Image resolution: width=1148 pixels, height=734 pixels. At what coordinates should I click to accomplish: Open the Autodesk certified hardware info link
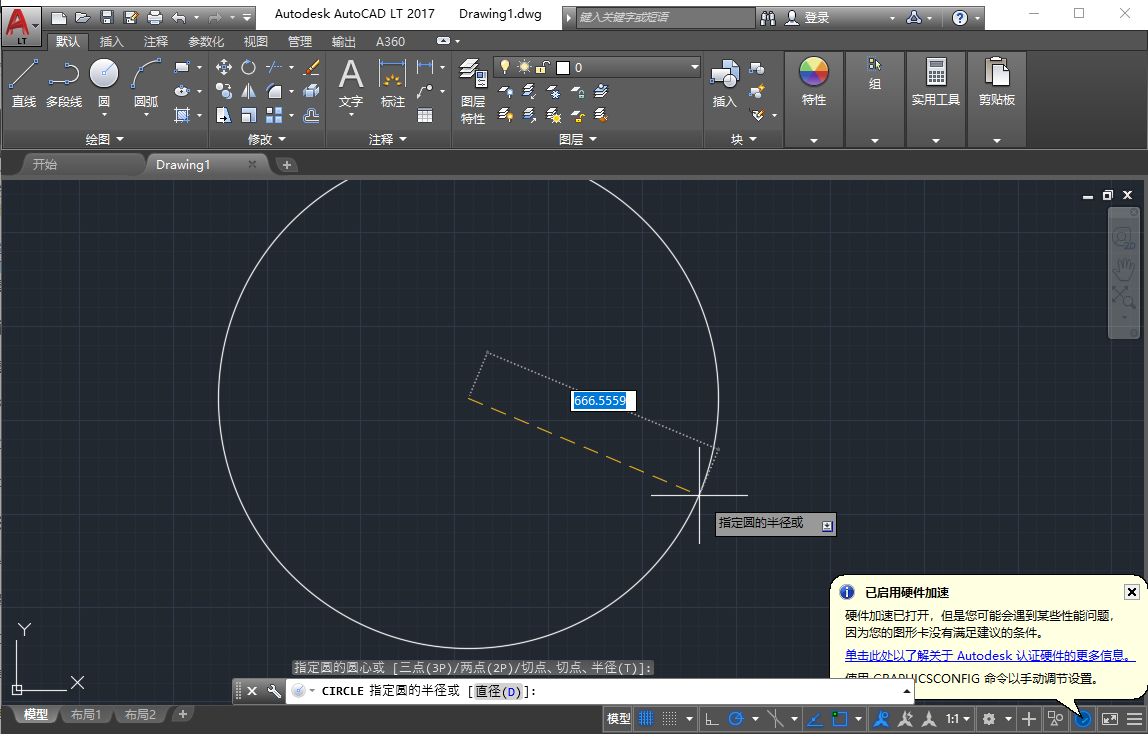(x=990, y=656)
